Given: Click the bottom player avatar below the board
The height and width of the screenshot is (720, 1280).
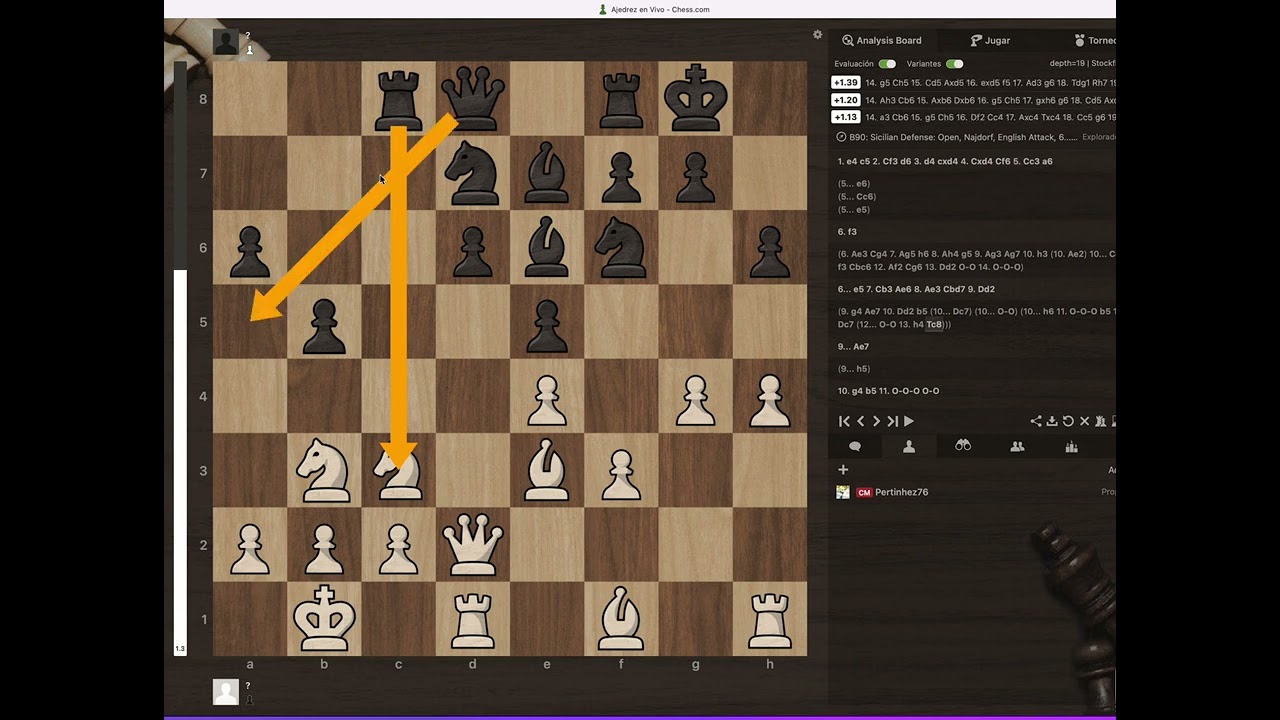Looking at the screenshot, I should tap(226, 692).
